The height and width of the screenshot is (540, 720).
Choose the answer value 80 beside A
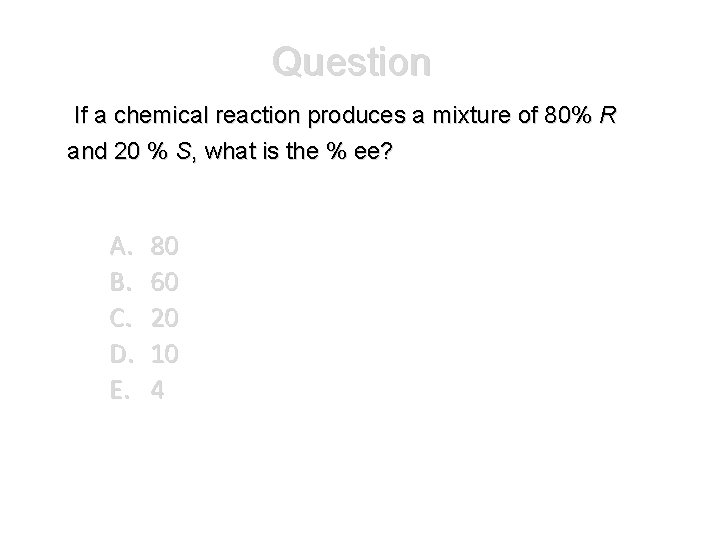tap(164, 246)
